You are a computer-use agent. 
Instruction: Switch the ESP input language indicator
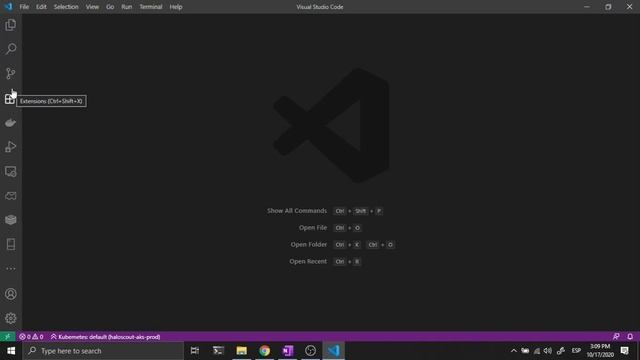(576, 351)
